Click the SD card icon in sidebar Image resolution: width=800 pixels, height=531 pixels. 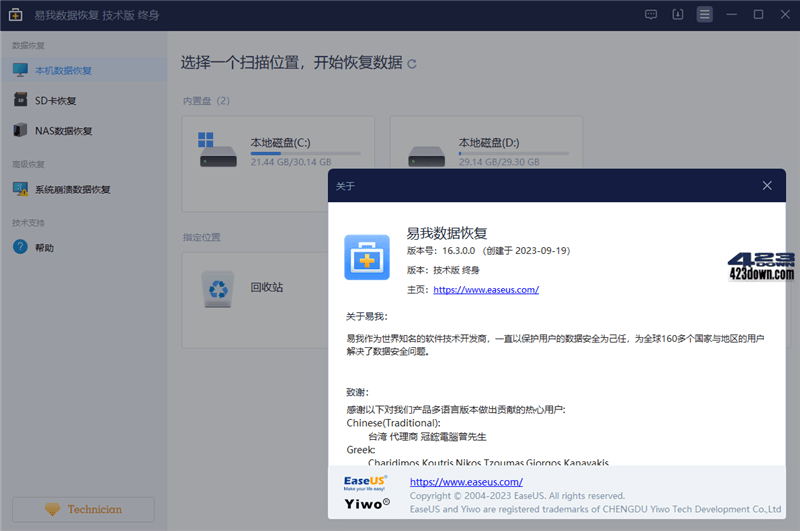[20, 100]
